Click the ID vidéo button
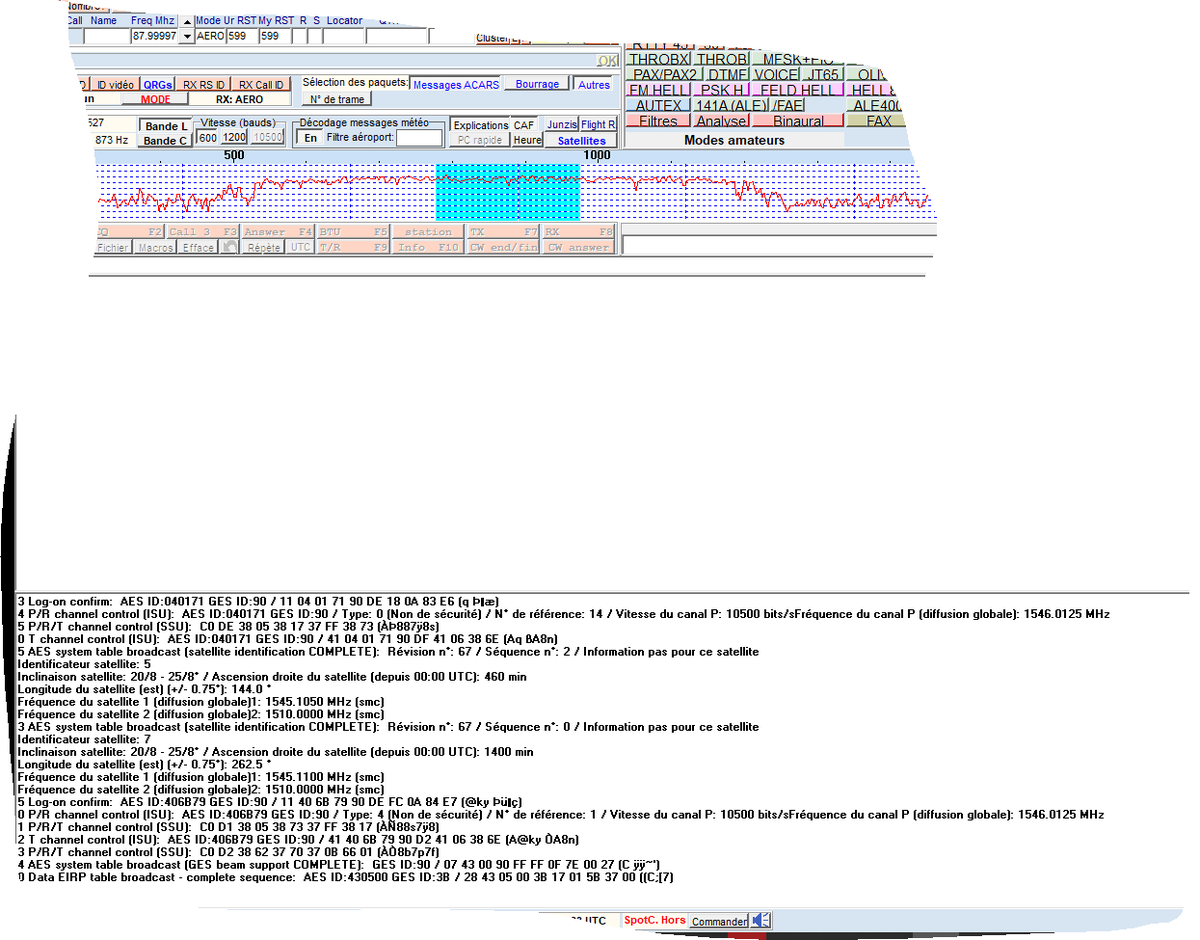The width and height of the screenshot is (1200, 940). point(115,85)
